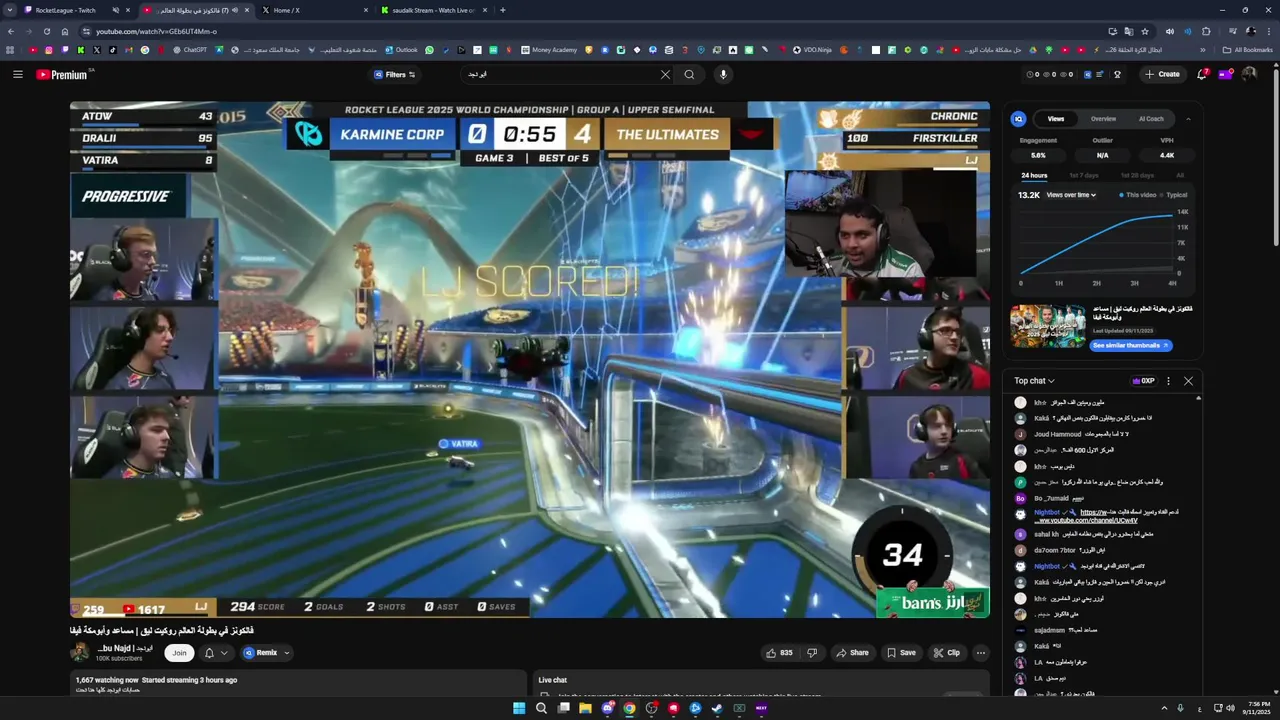This screenshot has width=1280, height=720.
Task: Open File Explorer from the taskbar
Action: pyautogui.click(x=585, y=708)
